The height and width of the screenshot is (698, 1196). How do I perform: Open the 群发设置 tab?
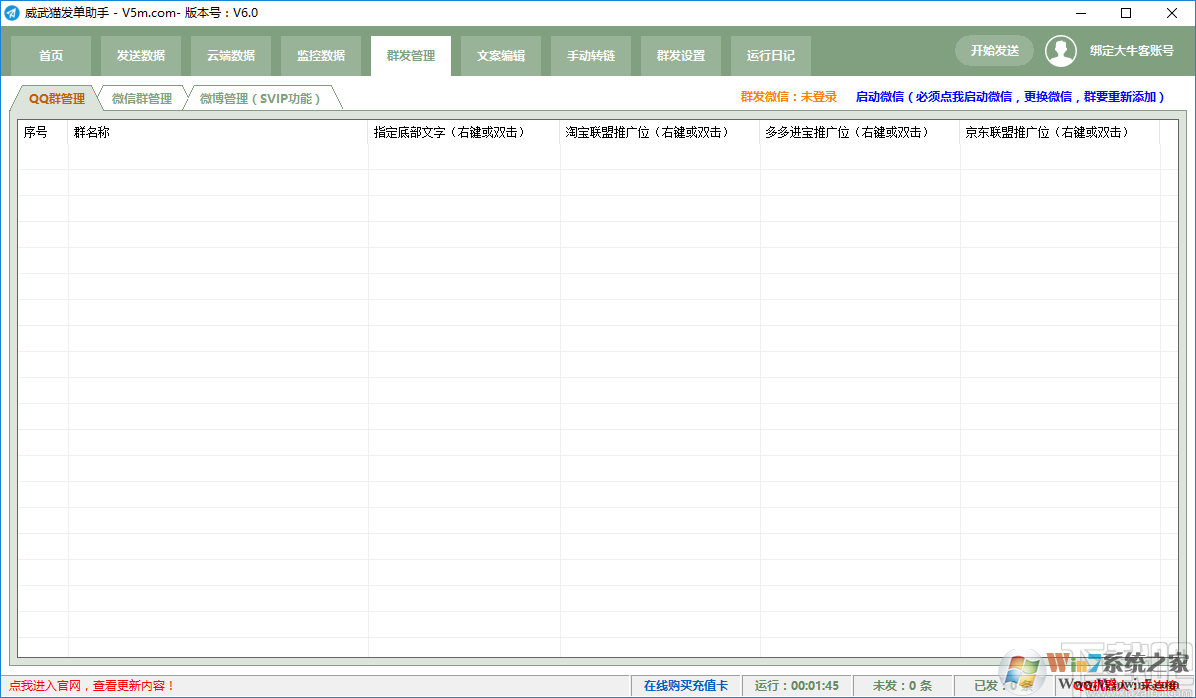tap(681, 56)
